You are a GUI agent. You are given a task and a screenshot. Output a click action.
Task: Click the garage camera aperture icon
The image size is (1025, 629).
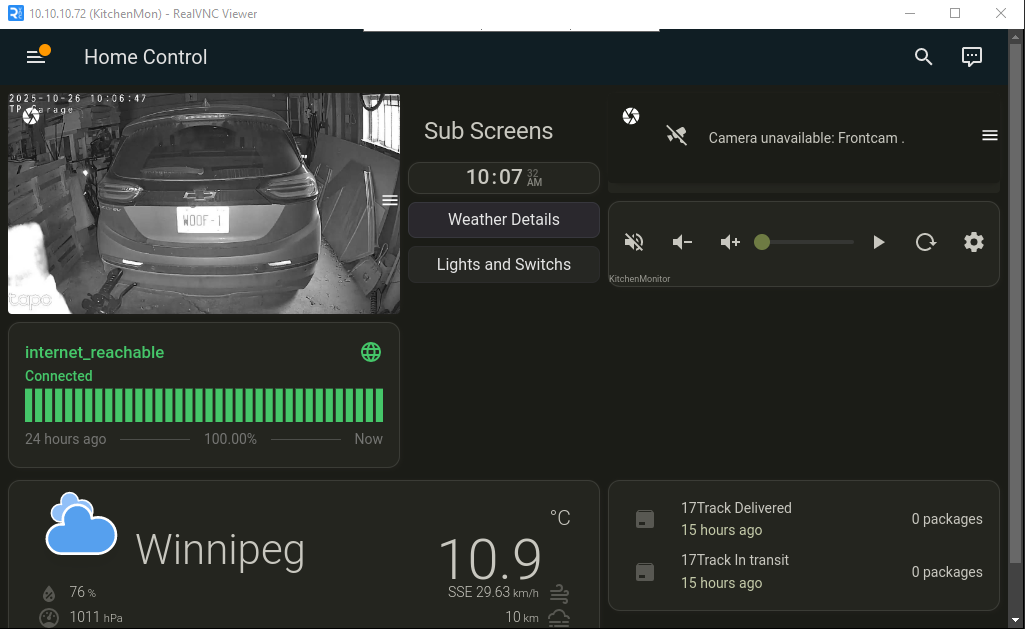[31, 117]
